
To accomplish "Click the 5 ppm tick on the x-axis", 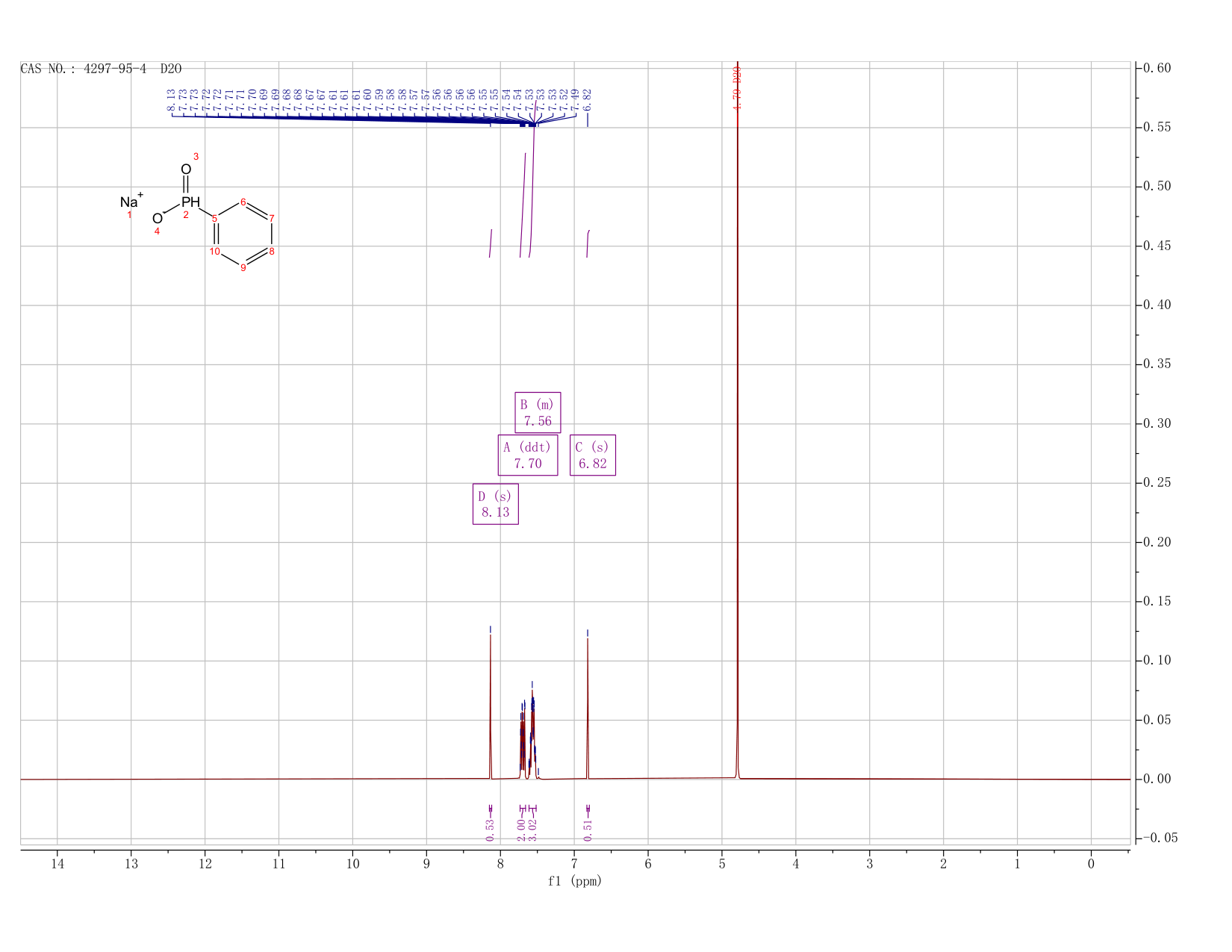I will coord(722,865).
